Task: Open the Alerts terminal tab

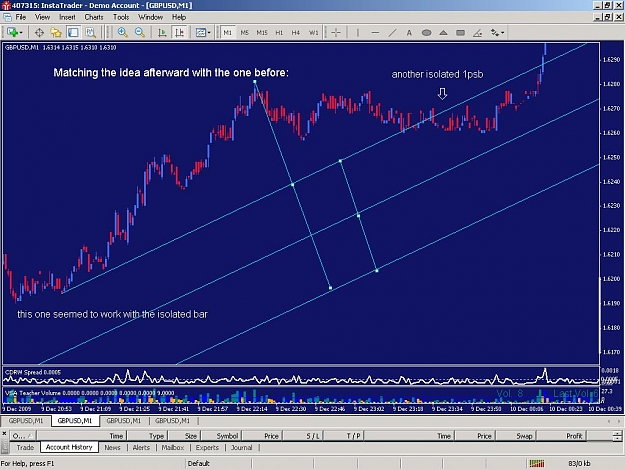Action: tap(141, 447)
